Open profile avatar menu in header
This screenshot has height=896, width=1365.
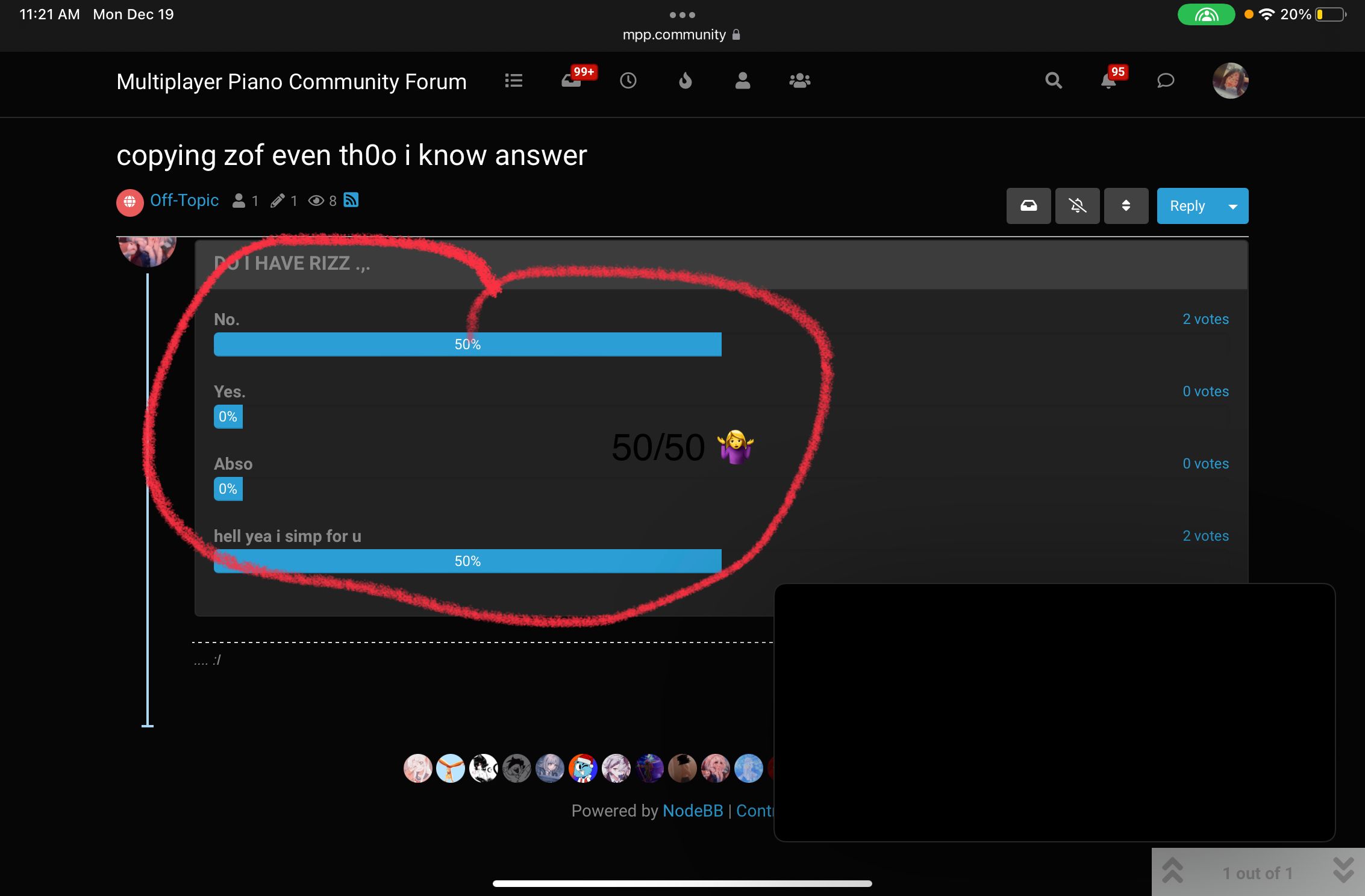tap(1230, 81)
